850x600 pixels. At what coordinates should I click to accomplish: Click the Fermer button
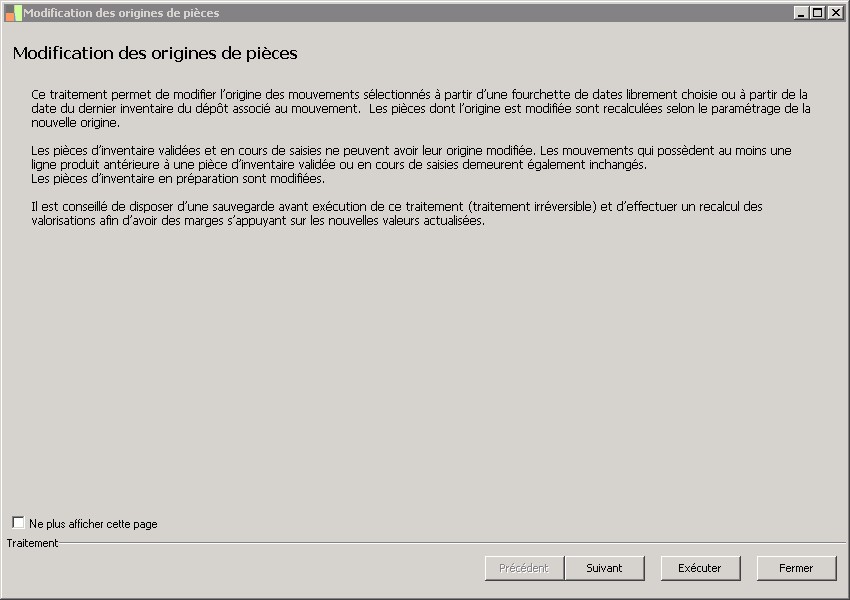pos(796,568)
